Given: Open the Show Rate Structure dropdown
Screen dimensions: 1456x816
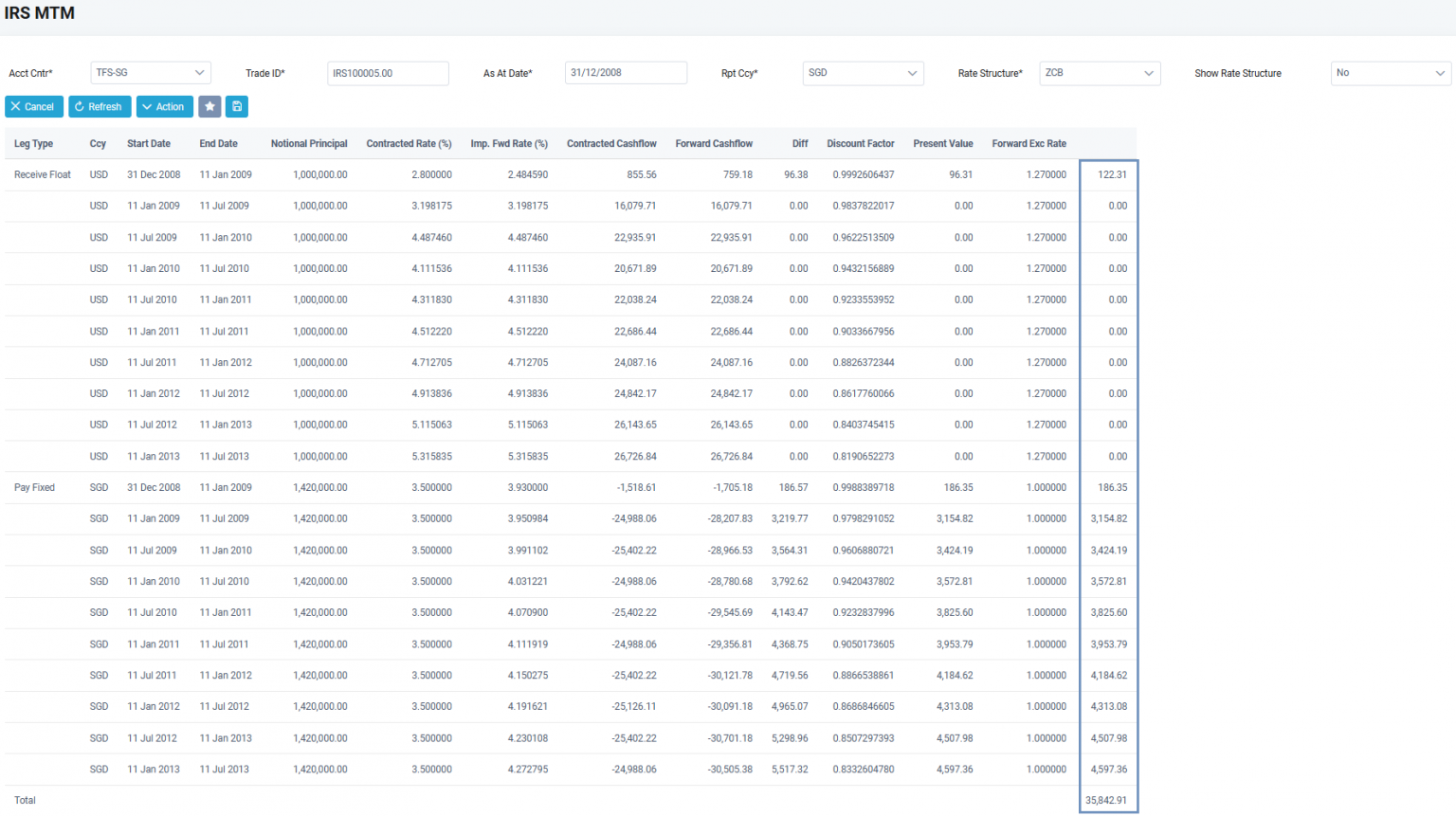Looking at the screenshot, I should coord(1390,72).
